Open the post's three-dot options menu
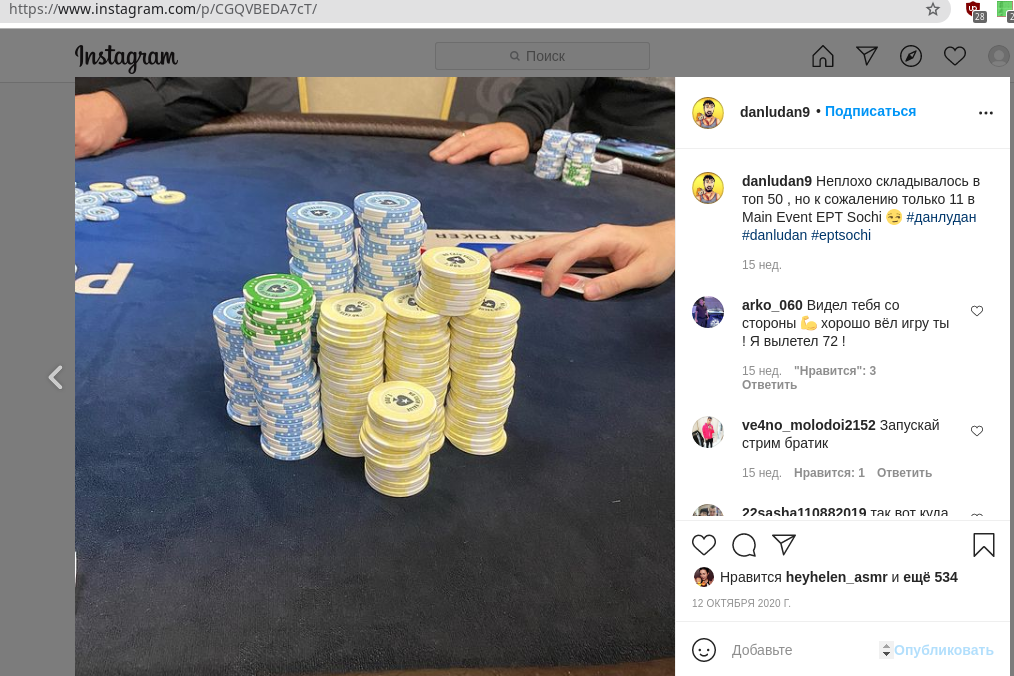Viewport: 1014px width, 676px height. (x=986, y=113)
